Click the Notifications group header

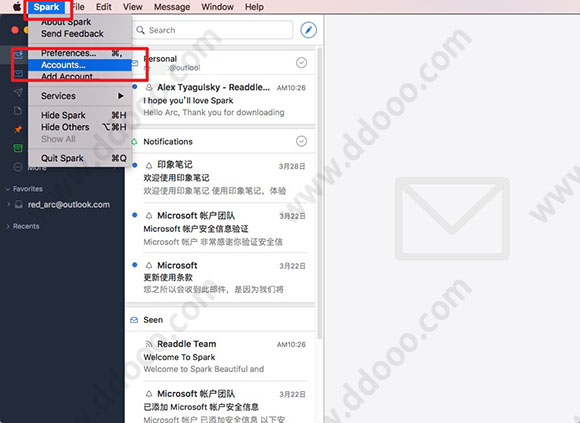pos(220,141)
